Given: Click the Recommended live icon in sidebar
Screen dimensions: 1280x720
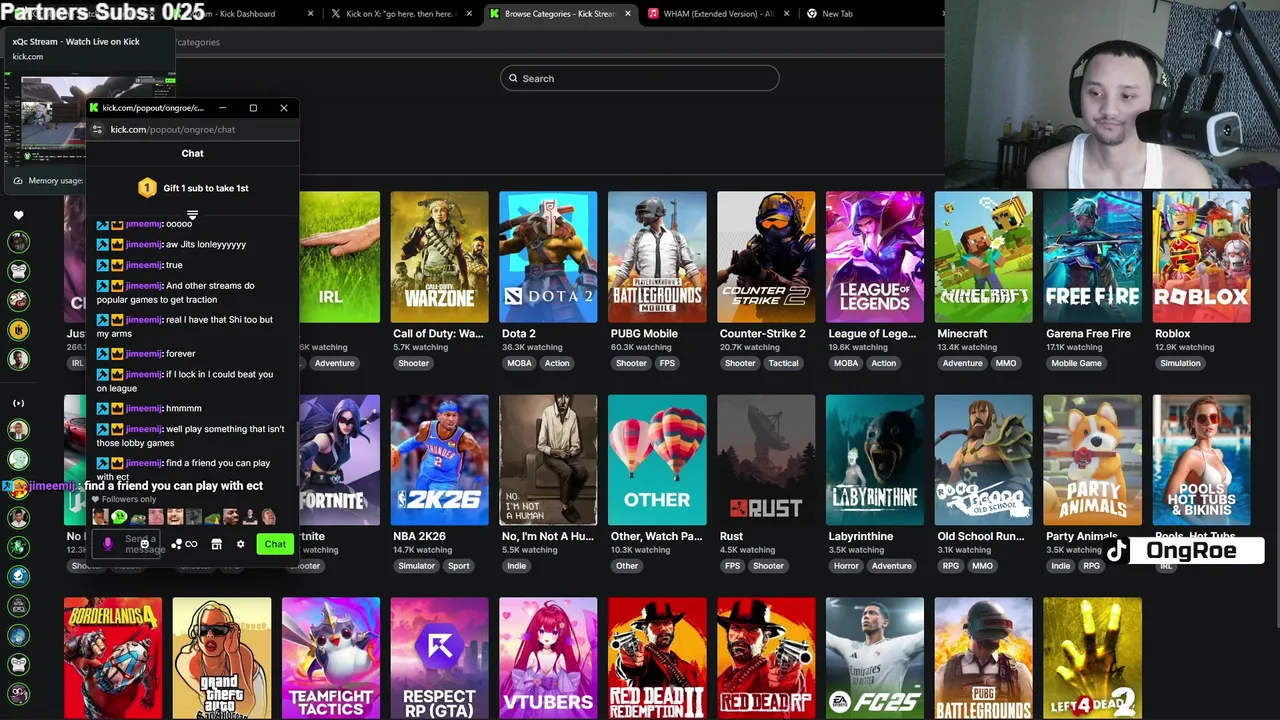Looking at the screenshot, I should 18,403.
